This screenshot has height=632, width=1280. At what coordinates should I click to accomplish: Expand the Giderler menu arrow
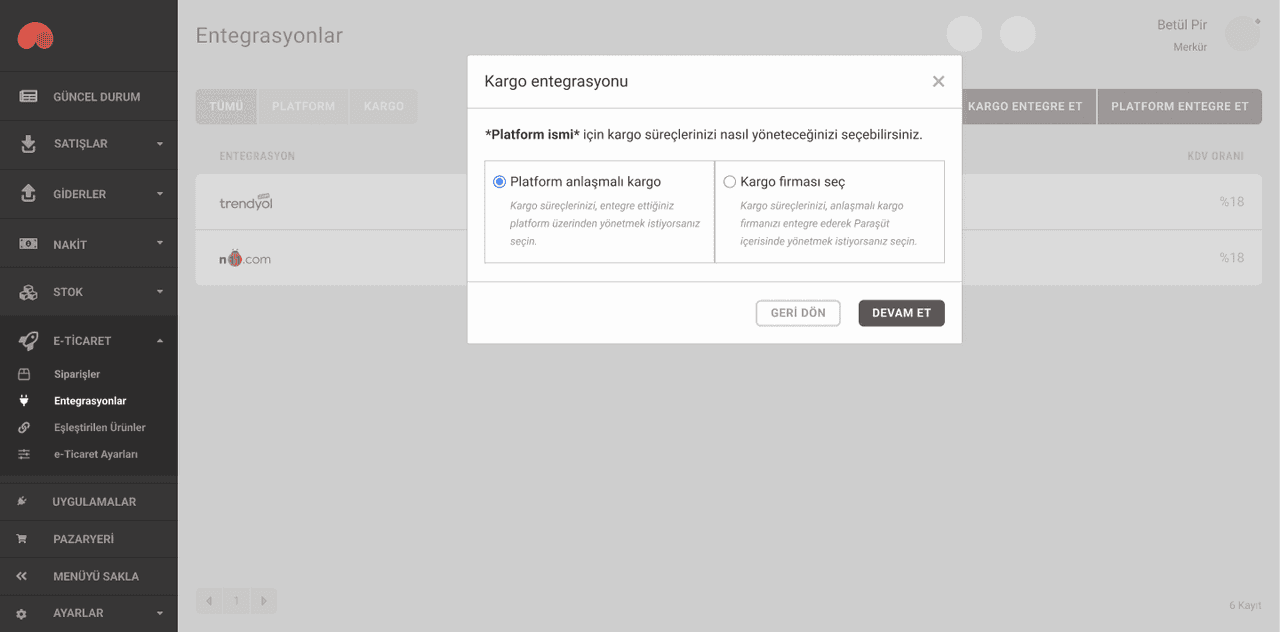click(160, 194)
